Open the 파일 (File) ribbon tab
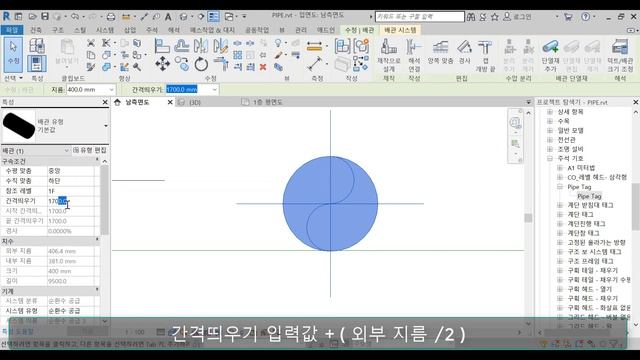 (12, 30)
